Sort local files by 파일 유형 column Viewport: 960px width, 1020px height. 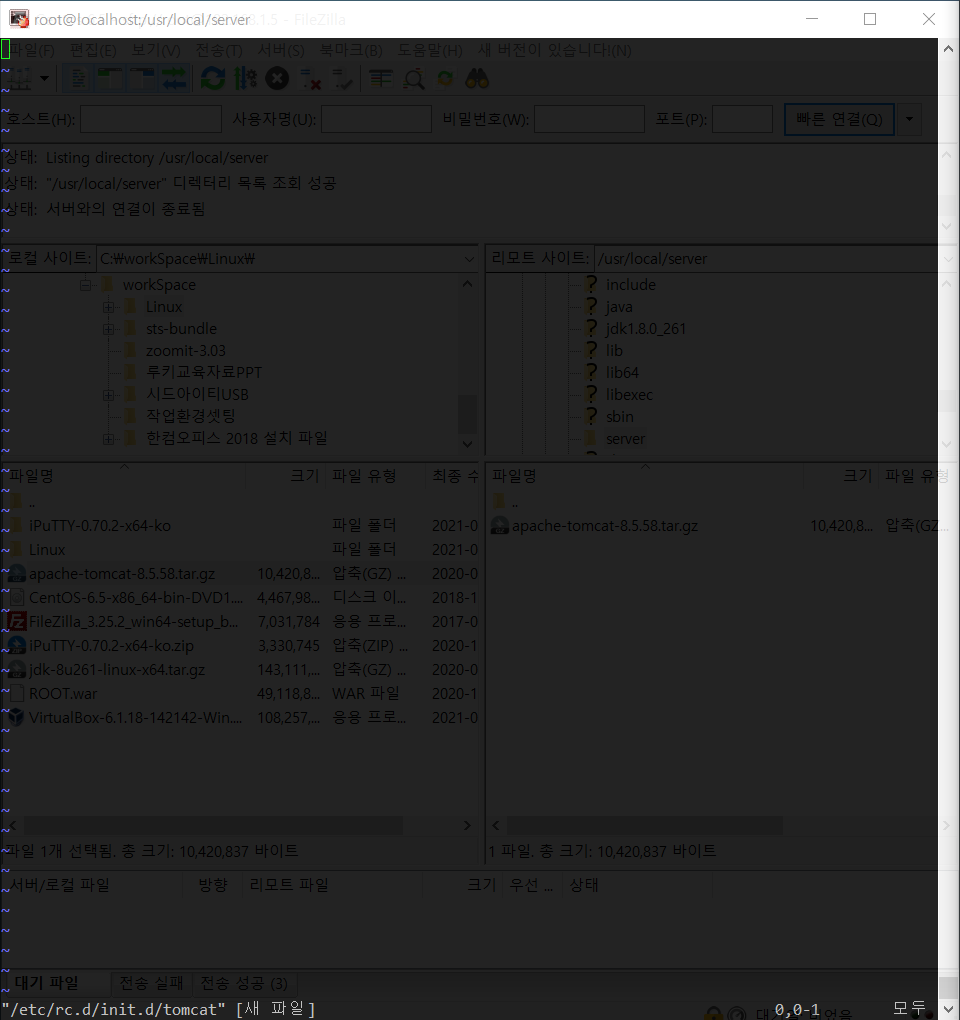point(376,476)
